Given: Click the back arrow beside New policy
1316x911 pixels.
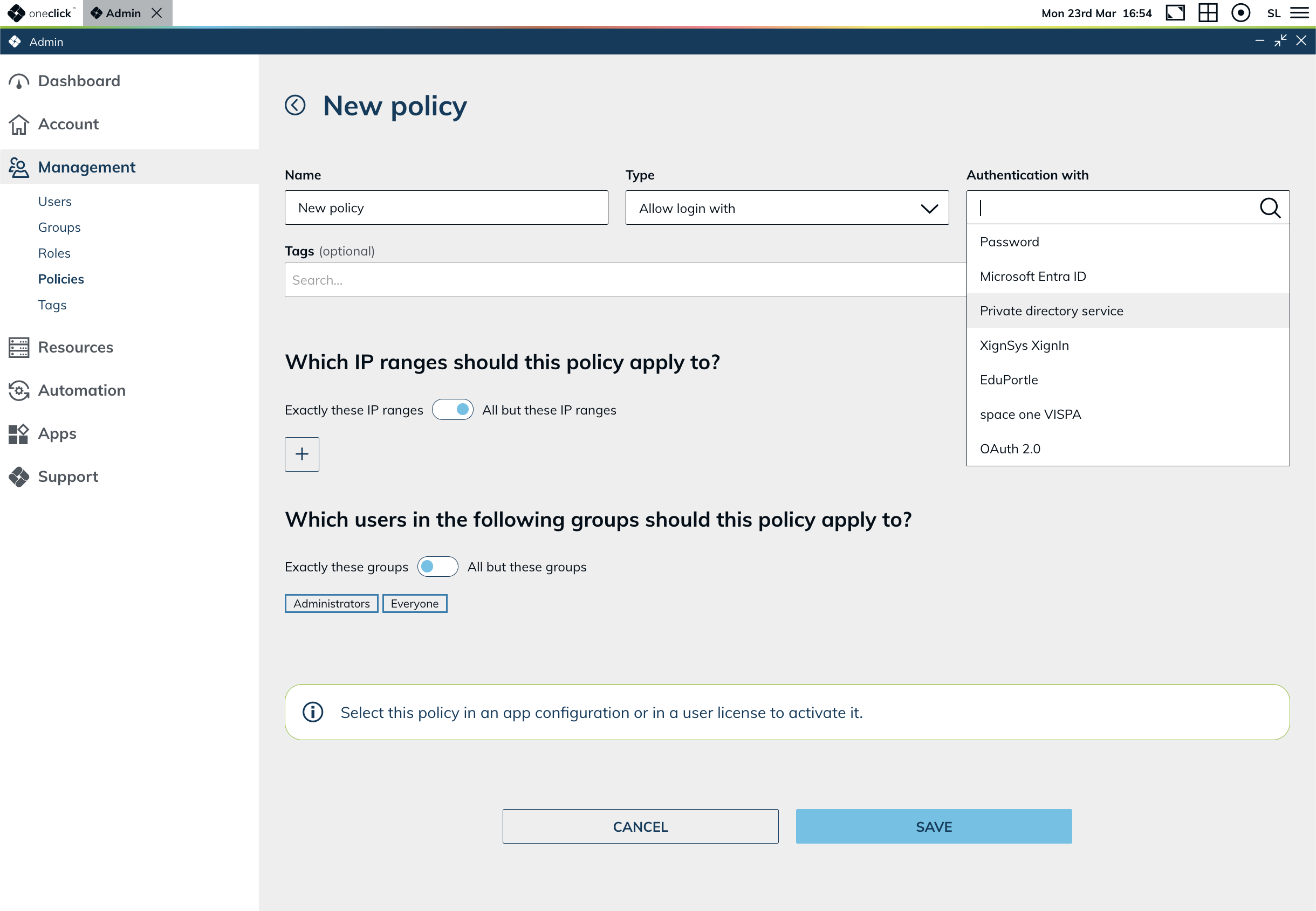Looking at the screenshot, I should [x=295, y=105].
